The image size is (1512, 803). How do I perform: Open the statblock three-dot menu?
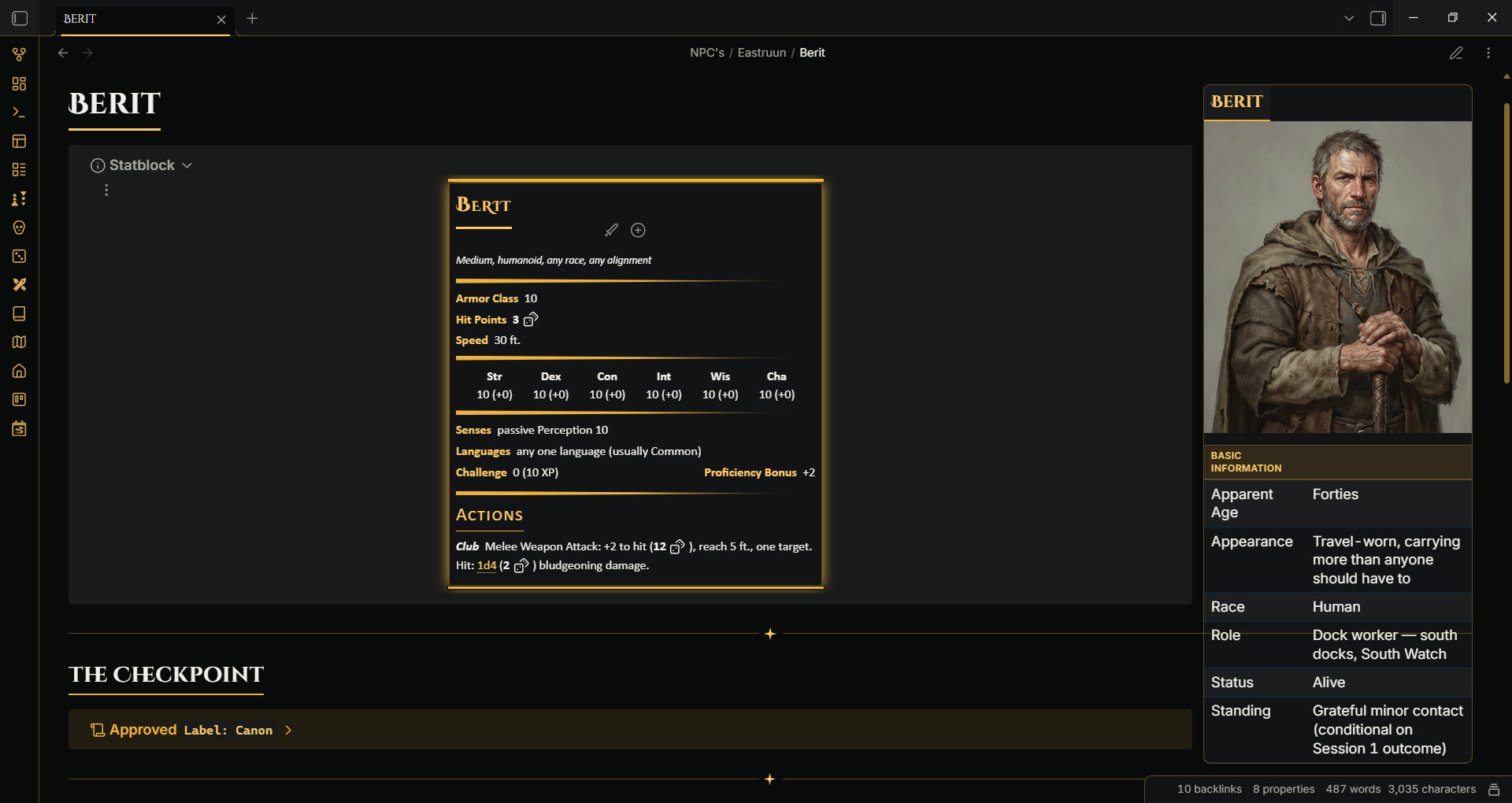pyautogui.click(x=106, y=191)
